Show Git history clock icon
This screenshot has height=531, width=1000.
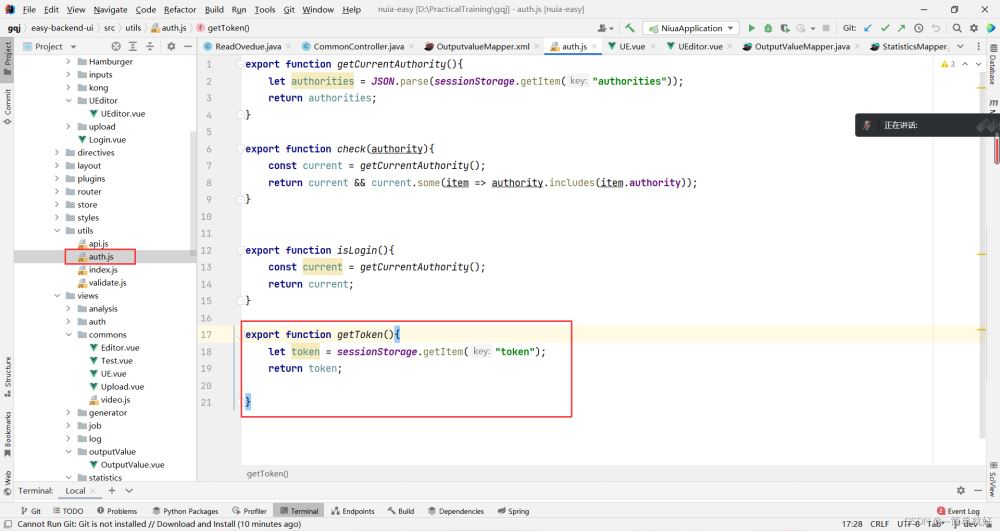tap(917, 28)
